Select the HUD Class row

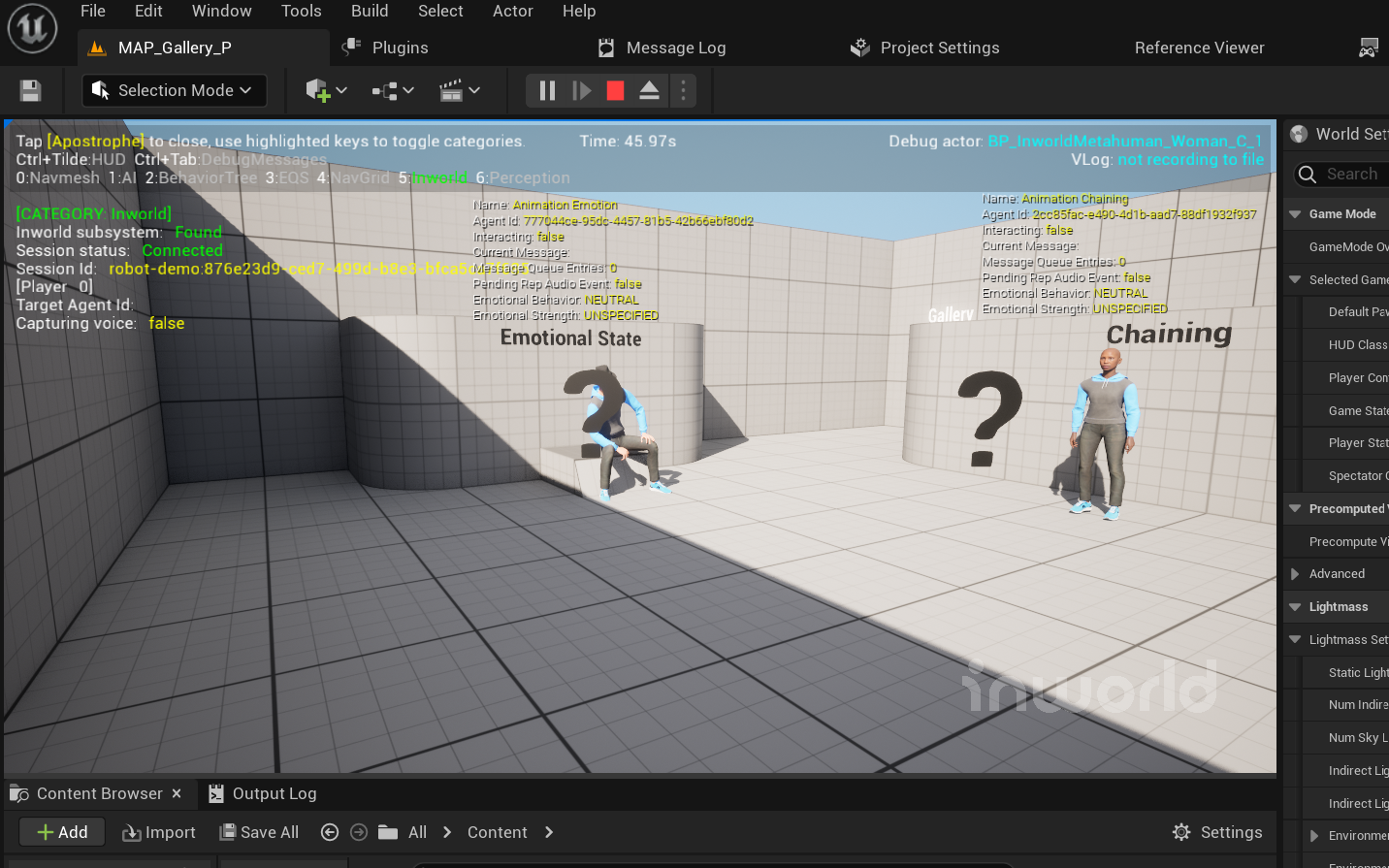pyautogui.click(x=1343, y=344)
